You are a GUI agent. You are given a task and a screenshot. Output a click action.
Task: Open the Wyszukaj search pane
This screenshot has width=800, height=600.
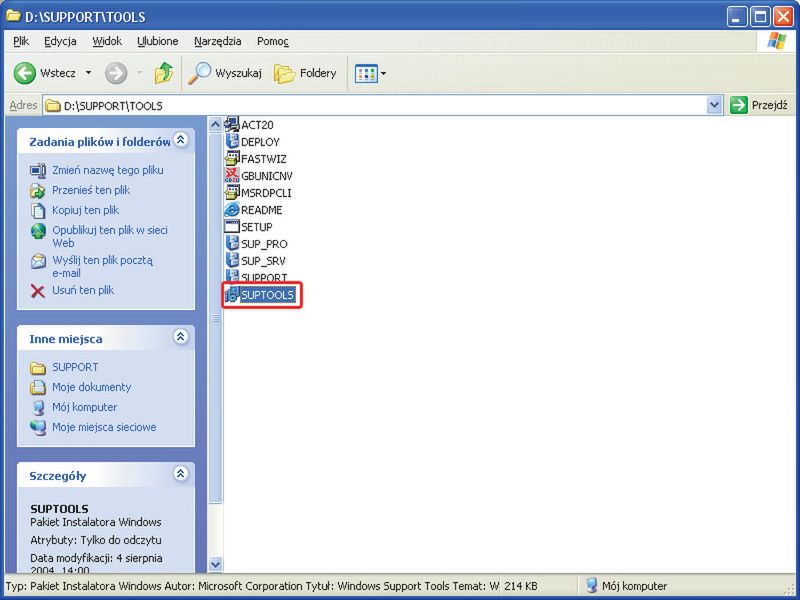(x=224, y=73)
